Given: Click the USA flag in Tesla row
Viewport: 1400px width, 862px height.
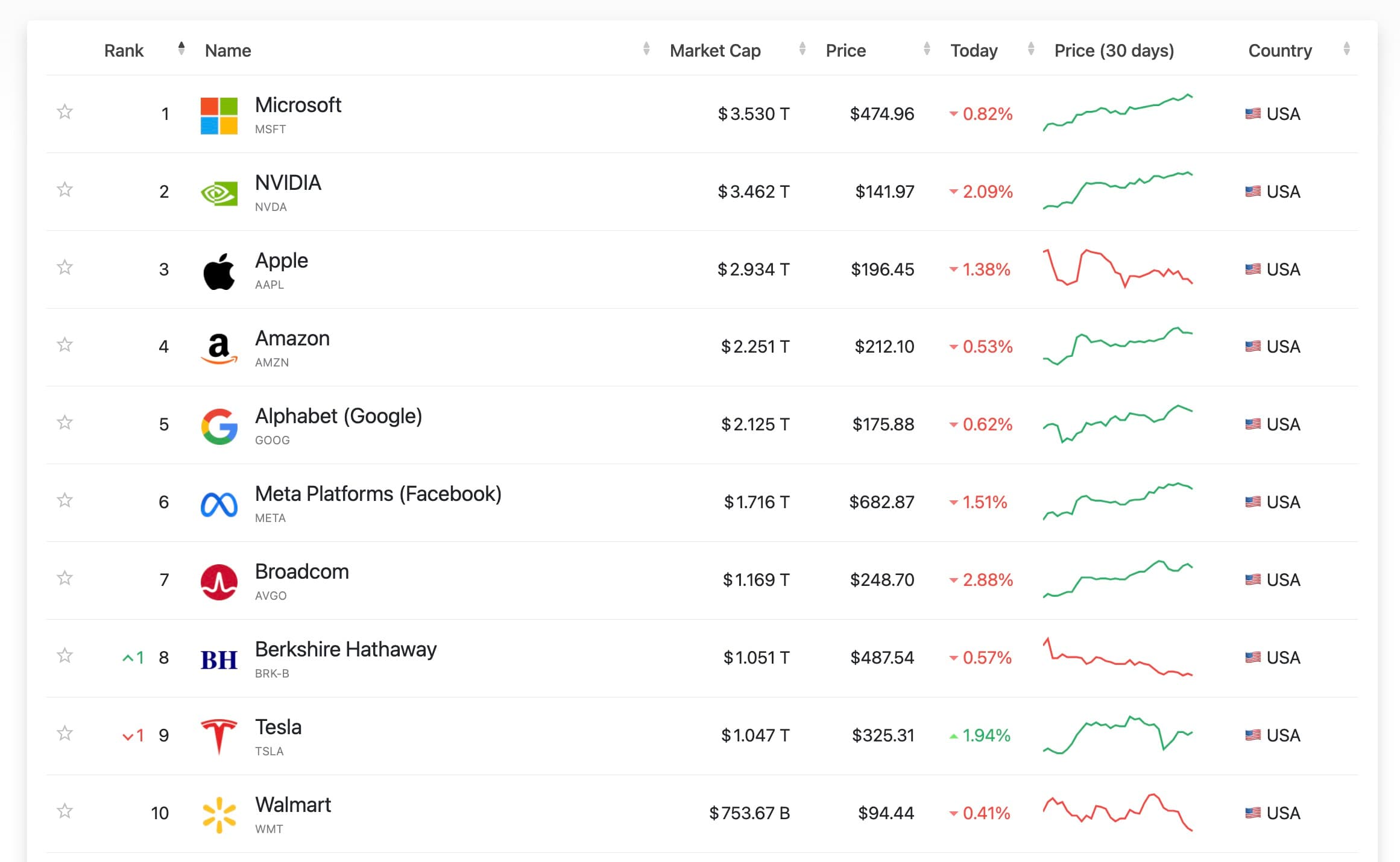Looking at the screenshot, I should pyautogui.click(x=1253, y=735).
